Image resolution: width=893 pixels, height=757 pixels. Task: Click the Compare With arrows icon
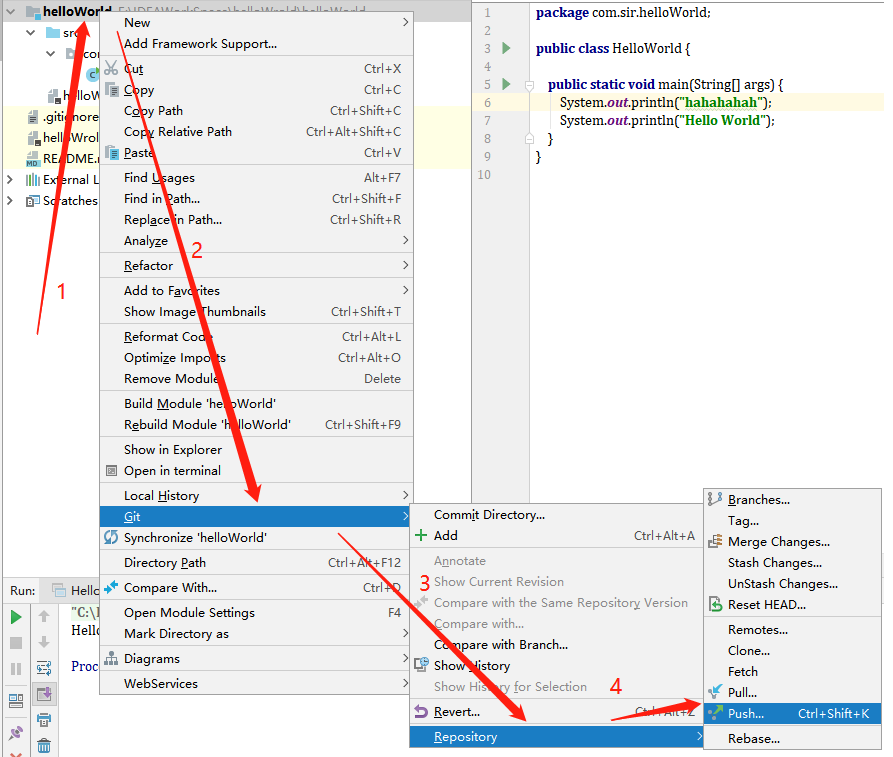coord(111,587)
